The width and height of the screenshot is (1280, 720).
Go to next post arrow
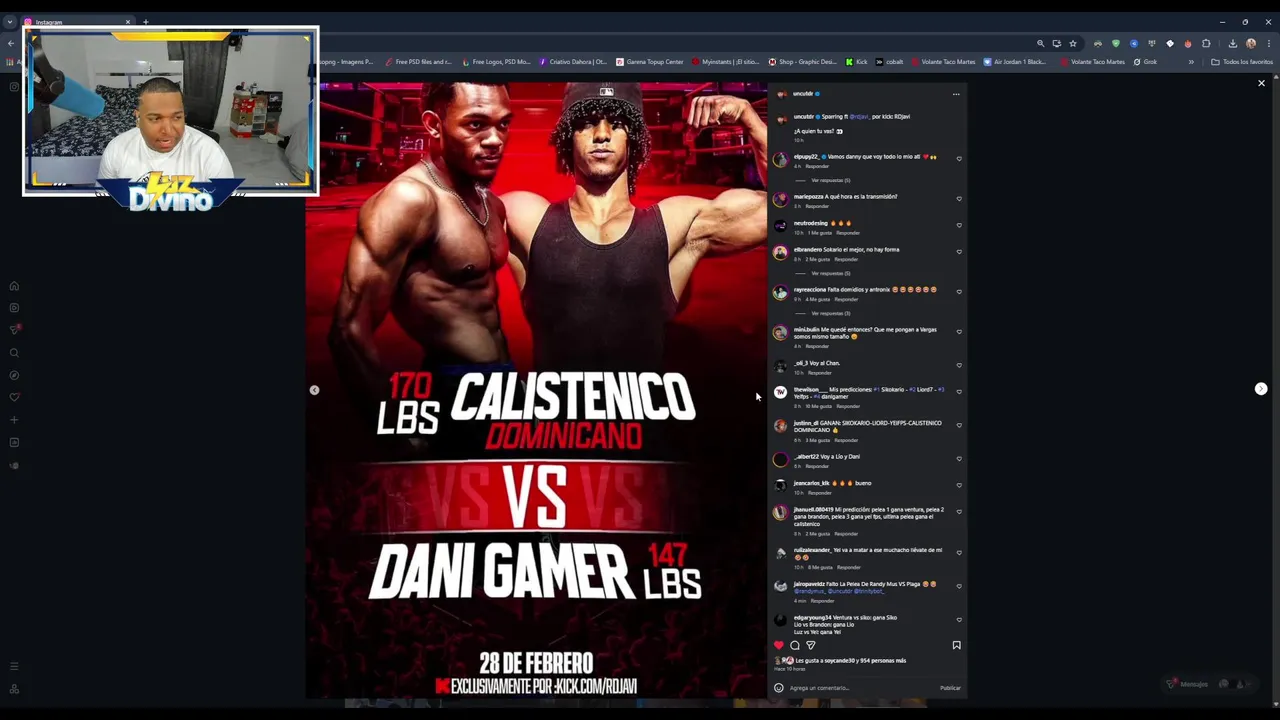tap(1261, 389)
